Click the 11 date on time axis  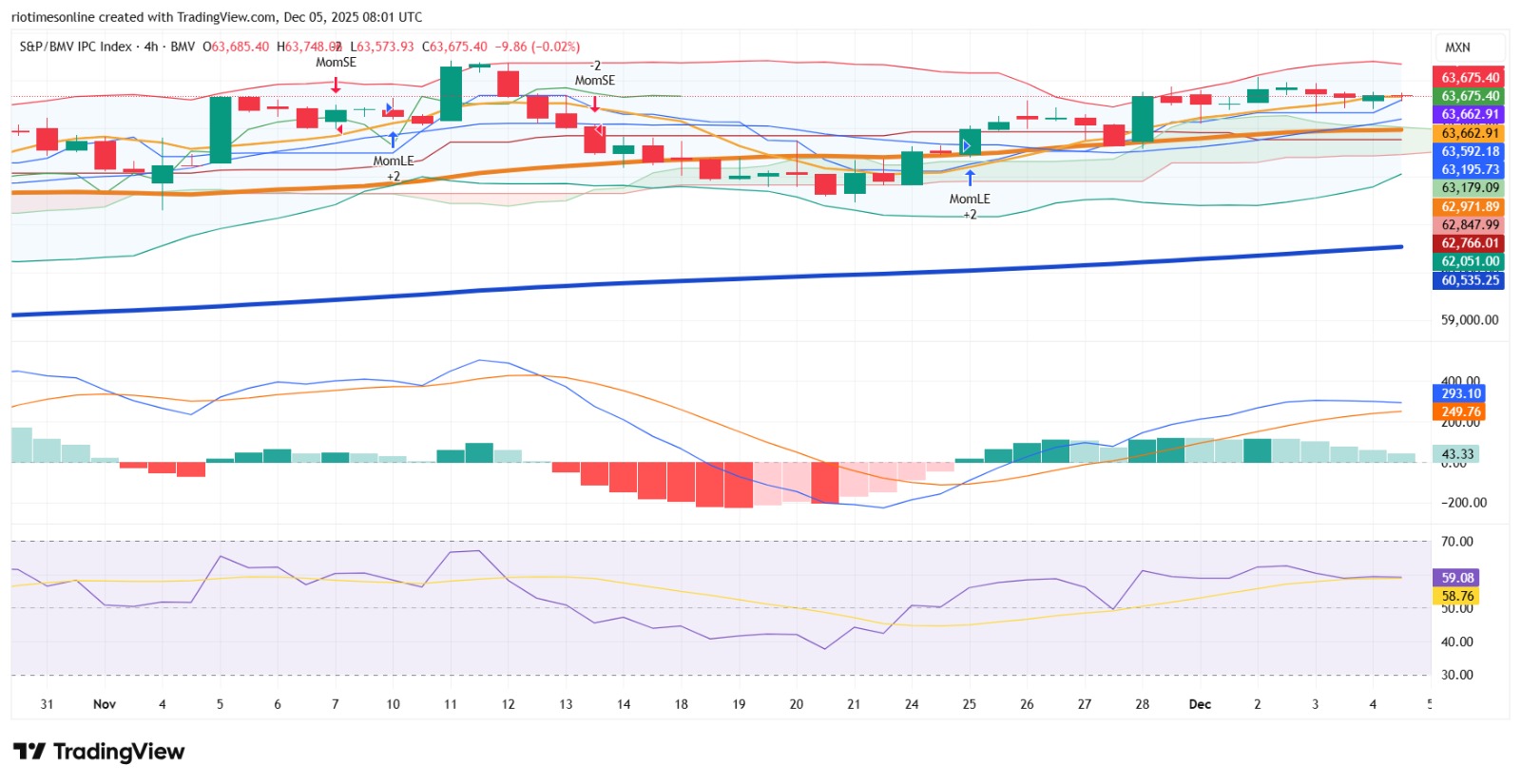[x=451, y=704]
